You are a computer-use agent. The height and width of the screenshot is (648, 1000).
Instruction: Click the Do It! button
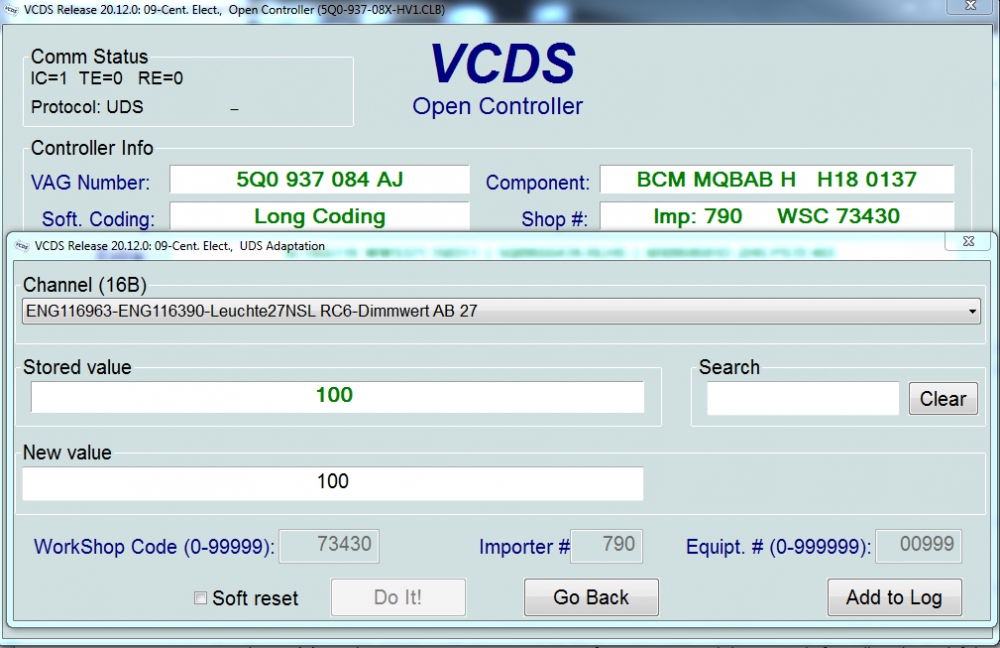click(x=398, y=597)
